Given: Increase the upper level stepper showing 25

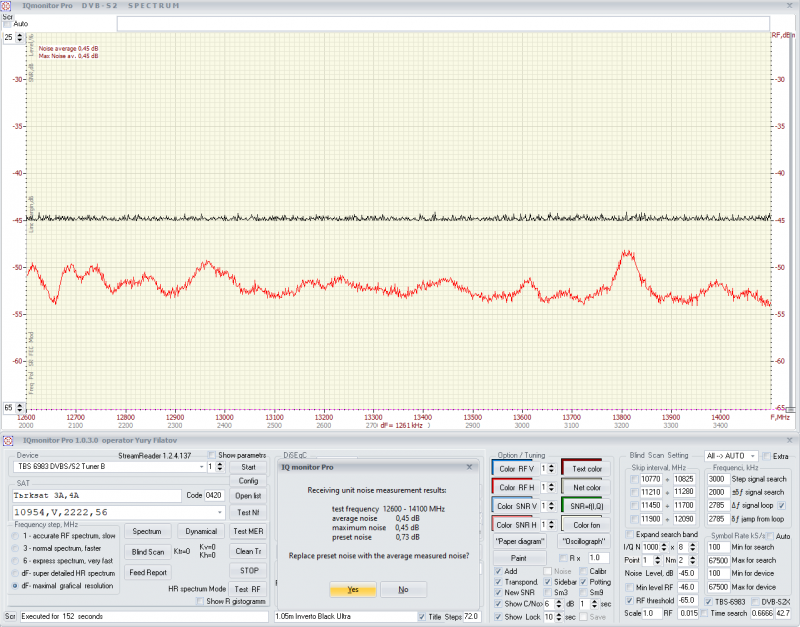Looking at the screenshot, I should click(21, 33).
